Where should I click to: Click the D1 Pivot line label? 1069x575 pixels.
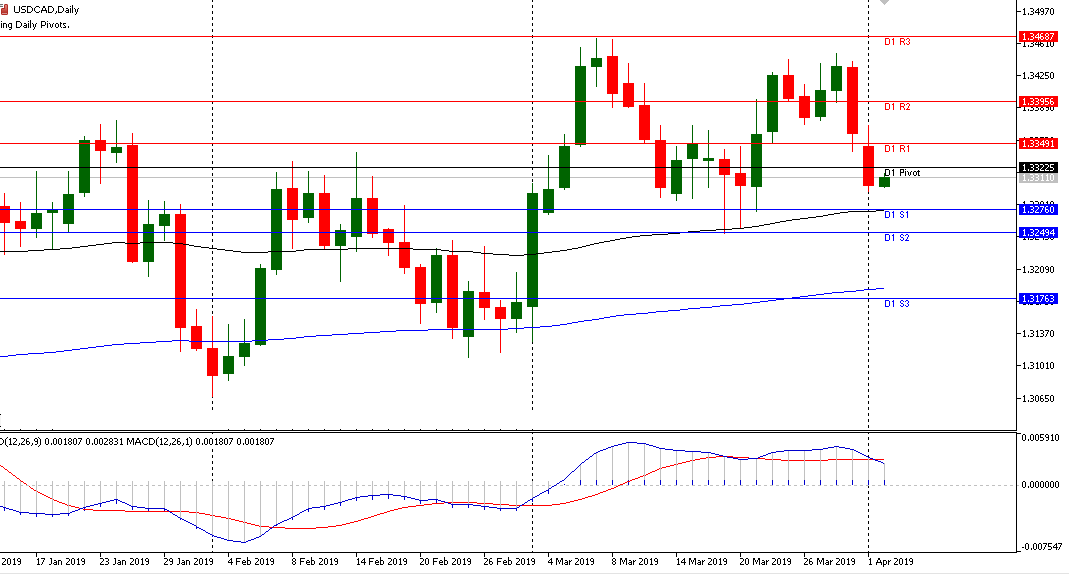[902, 173]
